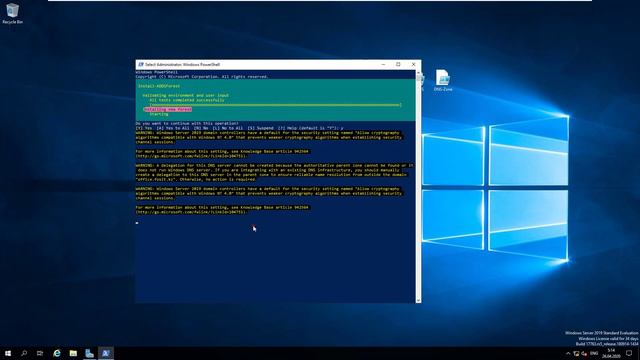Image resolution: width=640 pixels, height=360 pixels.
Task: Maximize the PowerShell window
Action: (398, 64)
